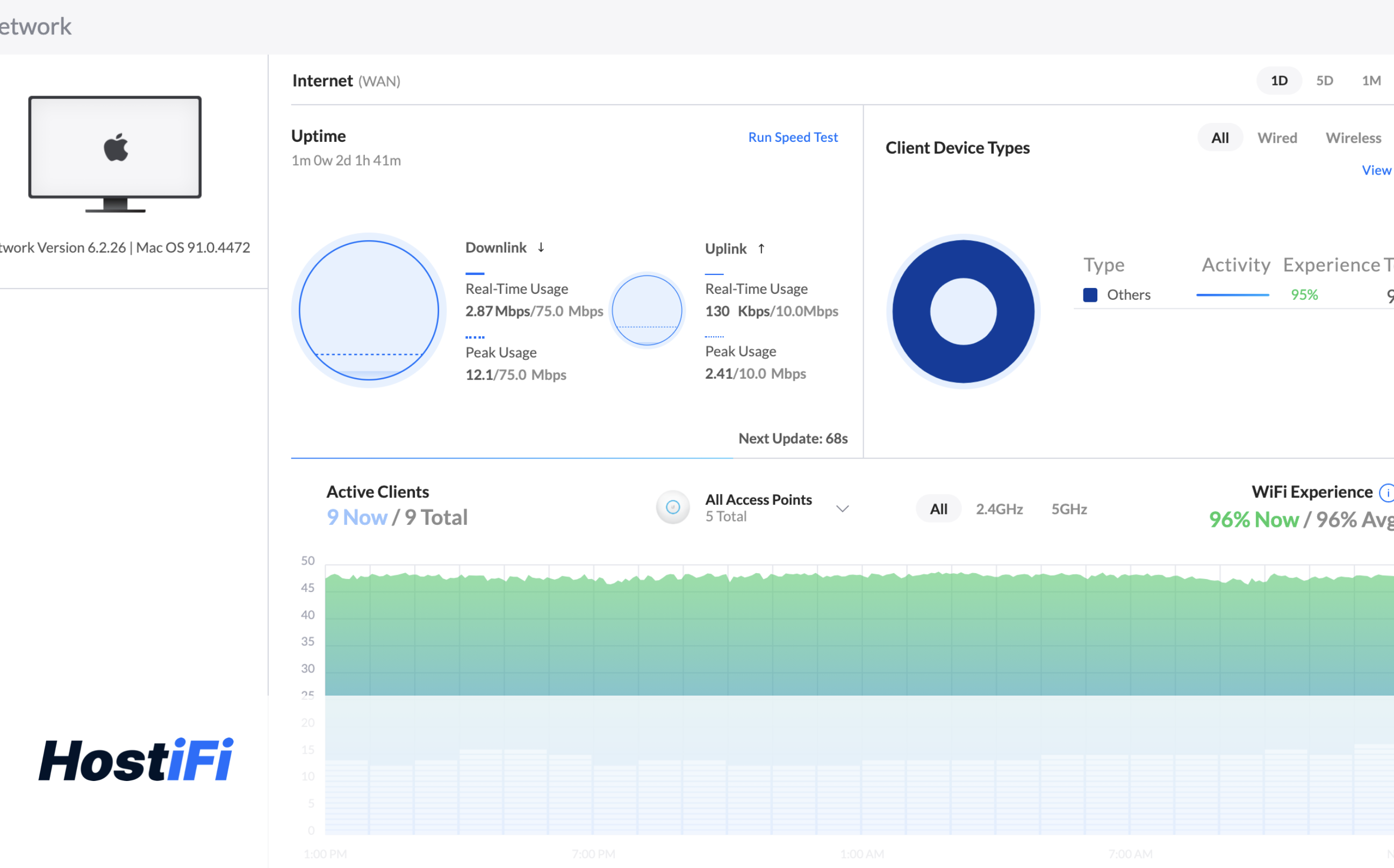Click the uplink usage circle gauge
This screenshot has width=1394, height=868.
pyautogui.click(x=646, y=310)
